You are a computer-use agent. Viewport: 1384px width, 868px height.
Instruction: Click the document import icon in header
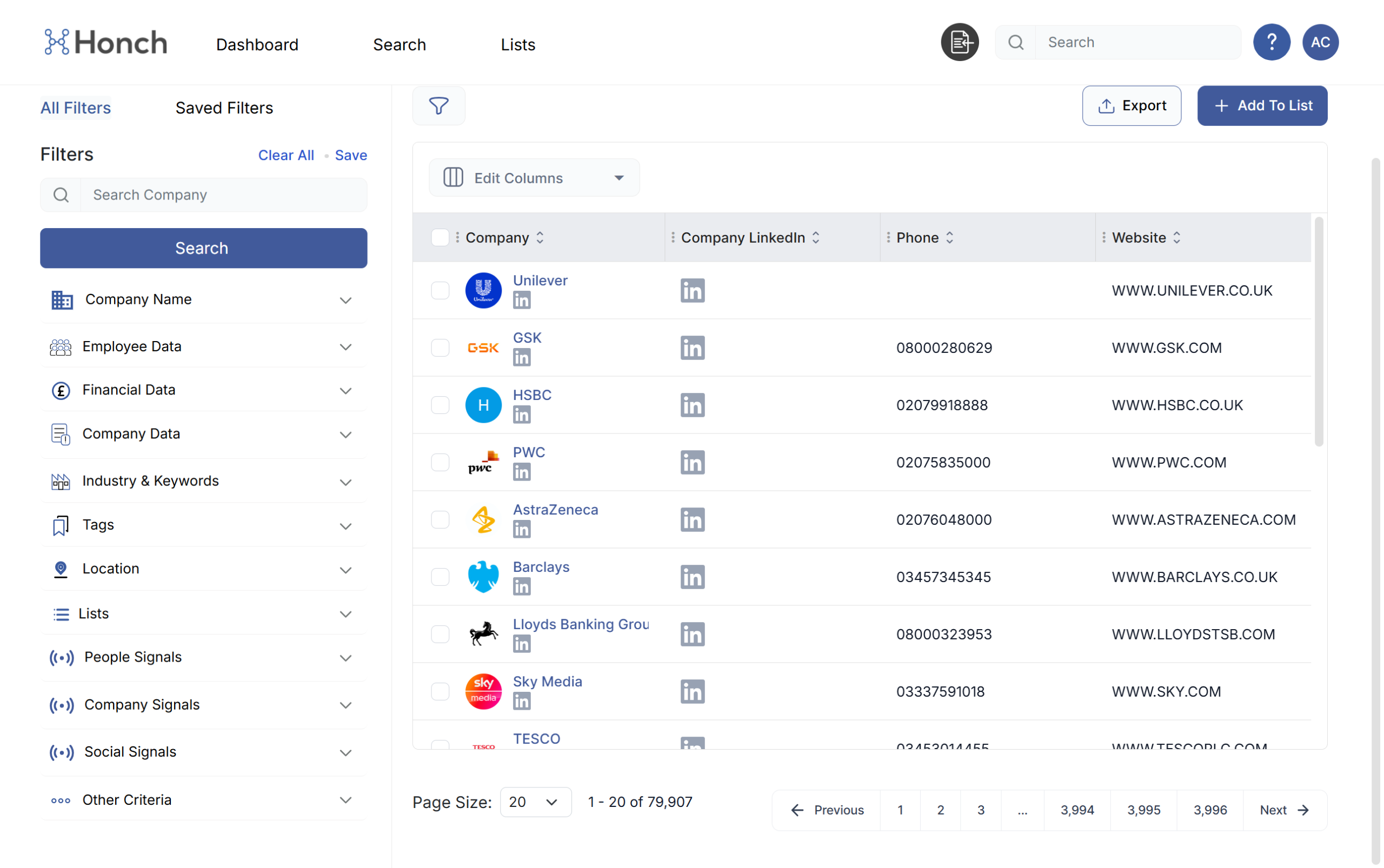click(x=959, y=42)
